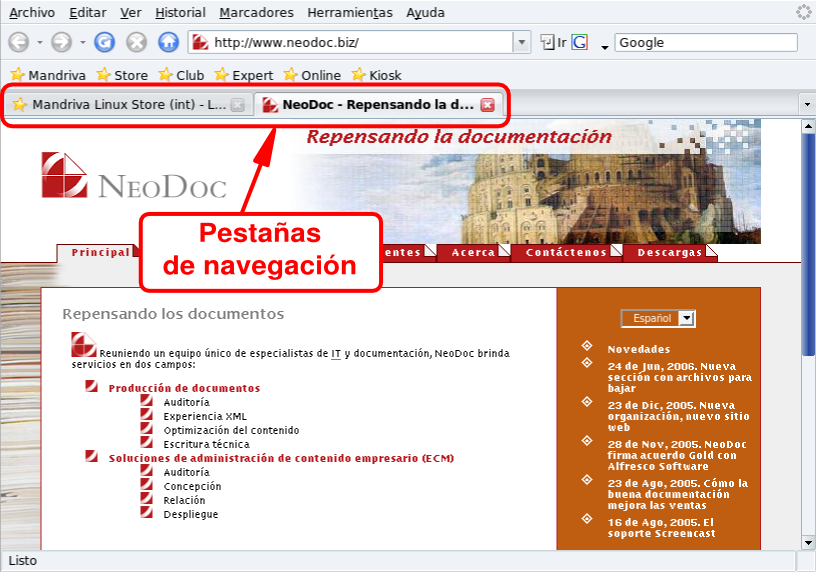Open the Contáctenos site tab

tap(566, 252)
